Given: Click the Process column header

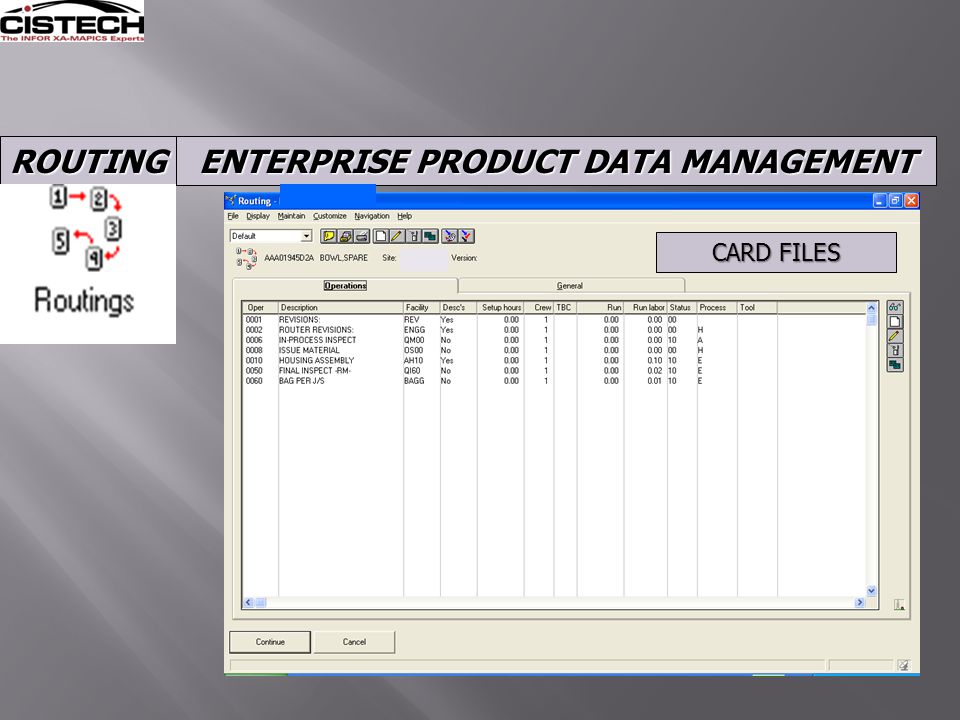Looking at the screenshot, I should pos(717,307).
